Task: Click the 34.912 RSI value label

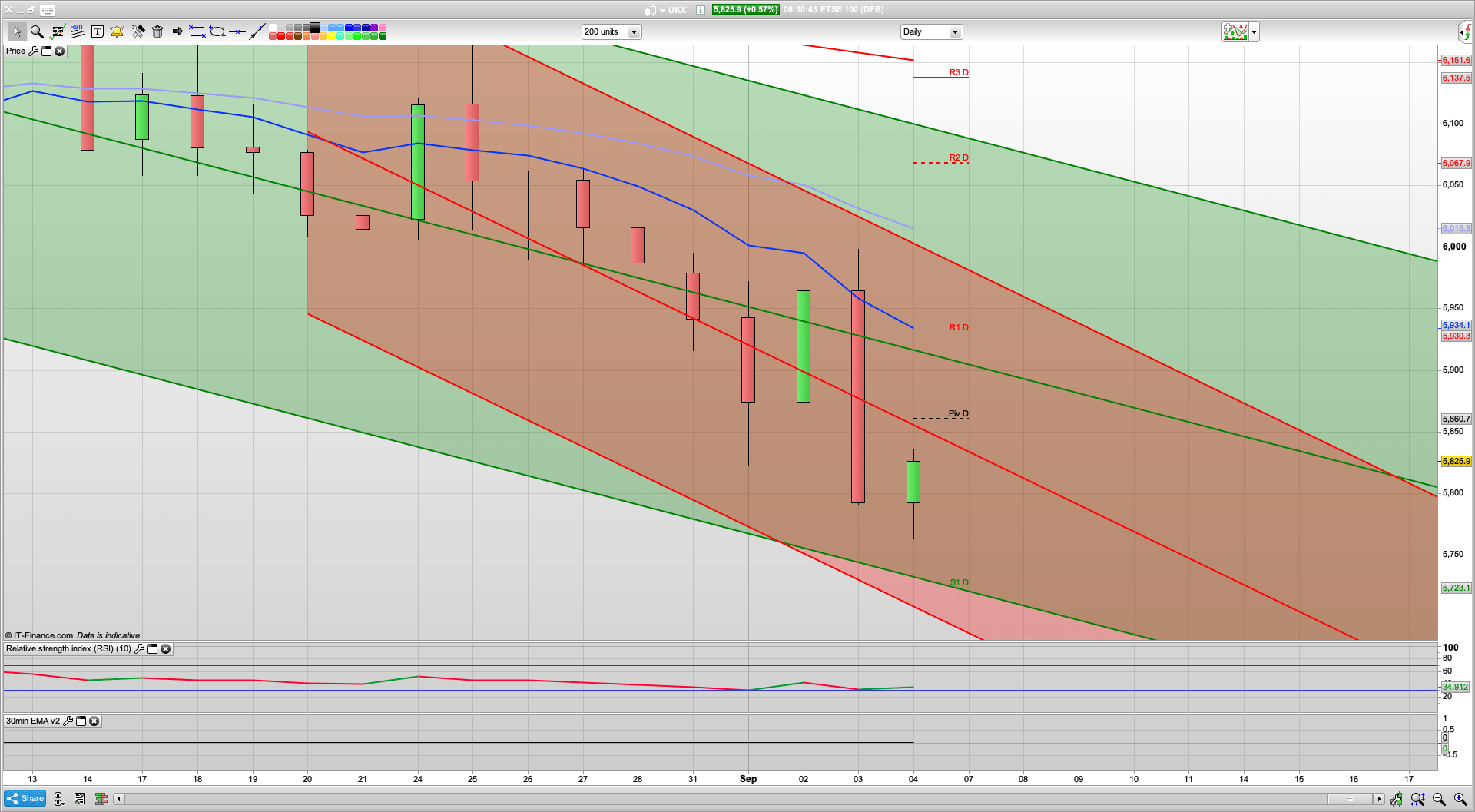Action: pos(1455,687)
